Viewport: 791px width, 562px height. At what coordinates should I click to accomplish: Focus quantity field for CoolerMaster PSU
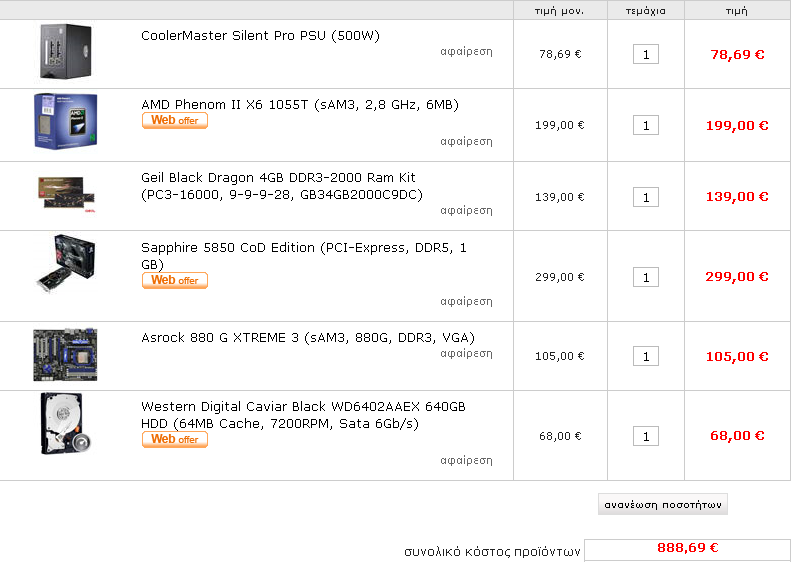click(x=645, y=54)
